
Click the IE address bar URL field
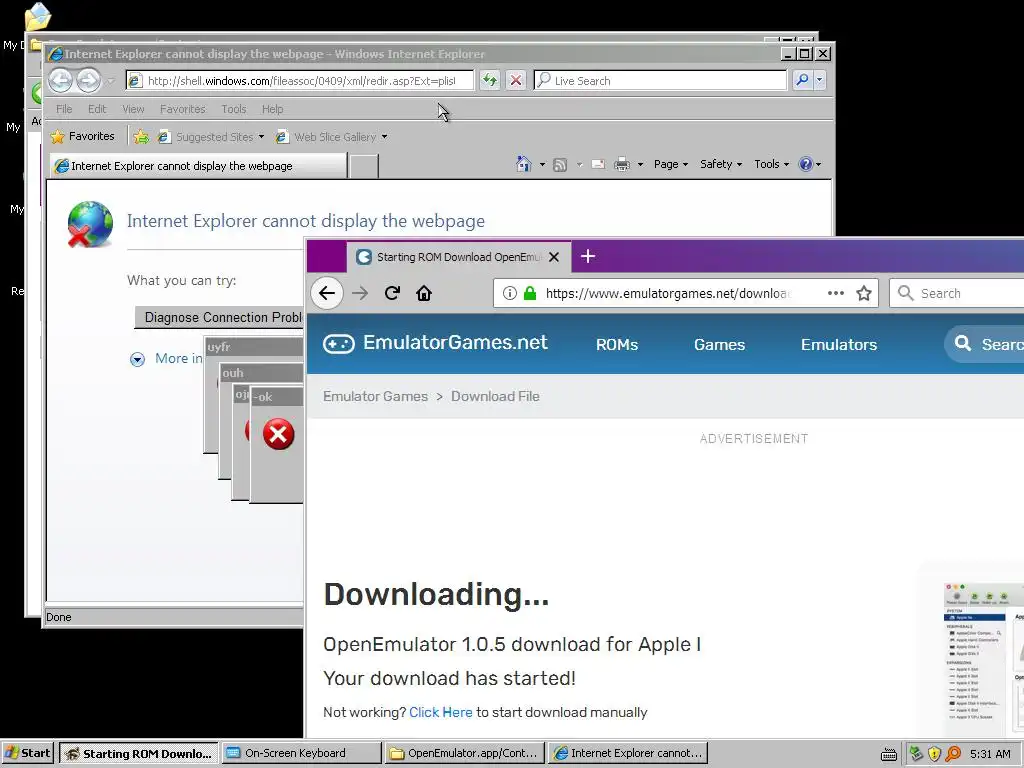click(x=300, y=80)
